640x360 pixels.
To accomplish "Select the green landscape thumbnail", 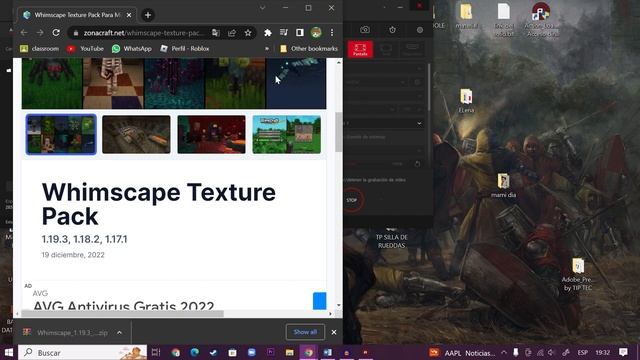I will click(x=287, y=134).
